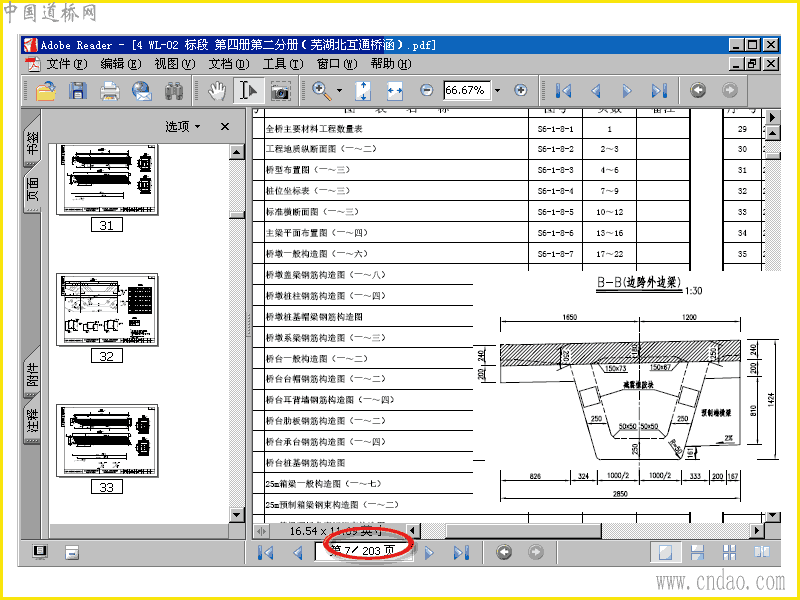Choose the Snapshot camera tool

point(280,91)
